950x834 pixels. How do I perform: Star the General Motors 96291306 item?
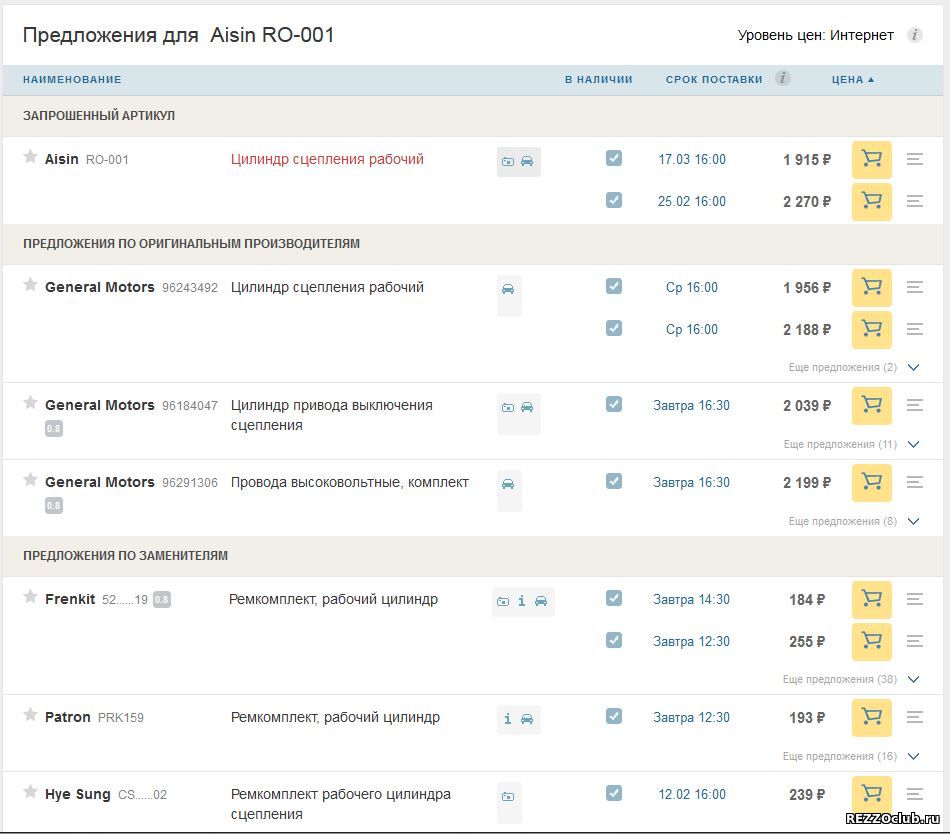pyautogui.click(x=30, y=480)
